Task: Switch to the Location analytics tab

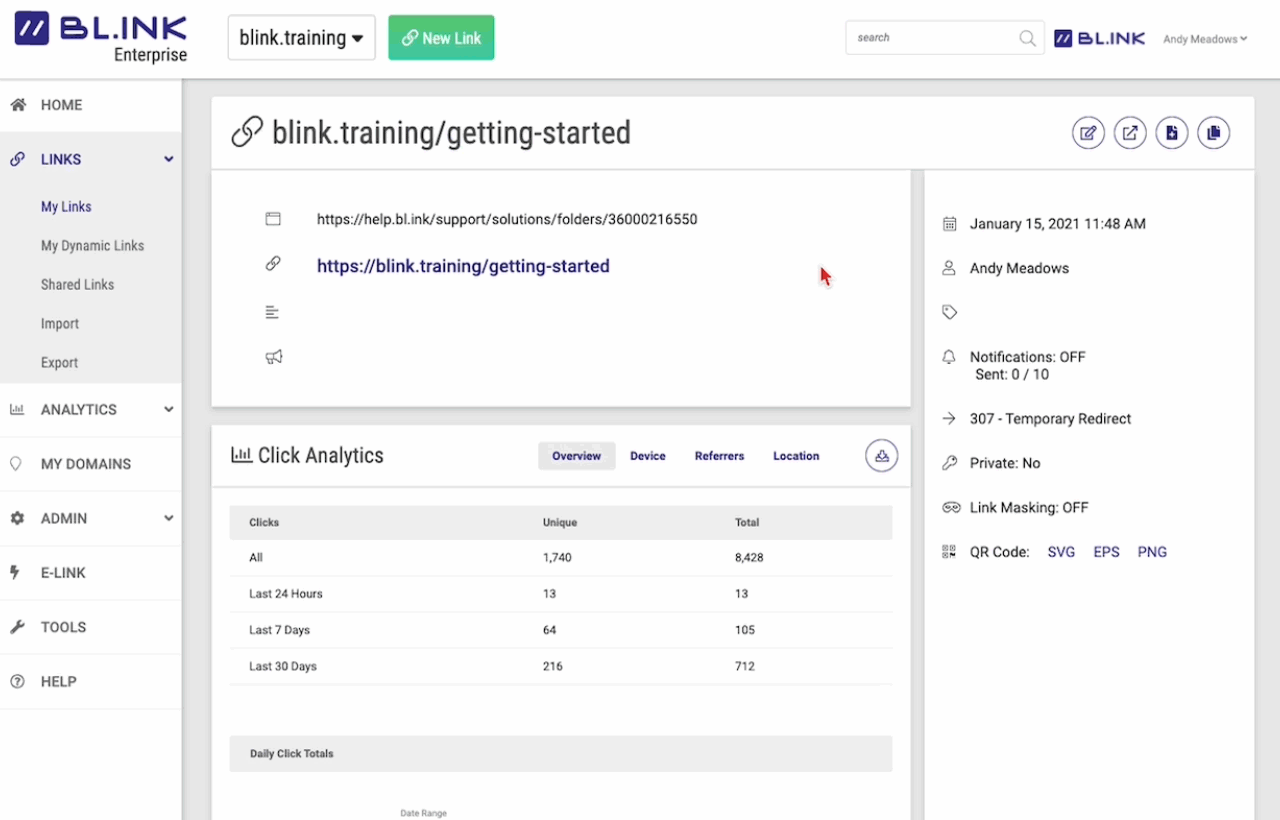Action: (796, 456)
